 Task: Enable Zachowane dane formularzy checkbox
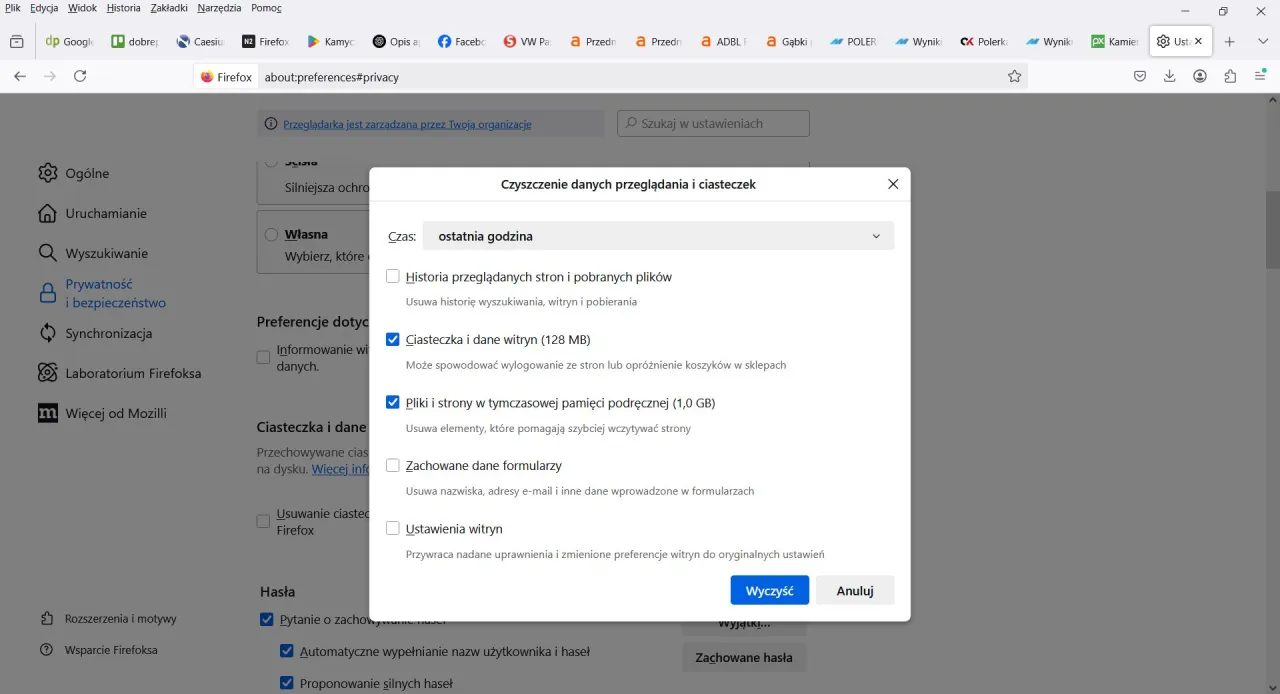pyautogui.click(x=393, y=466)
